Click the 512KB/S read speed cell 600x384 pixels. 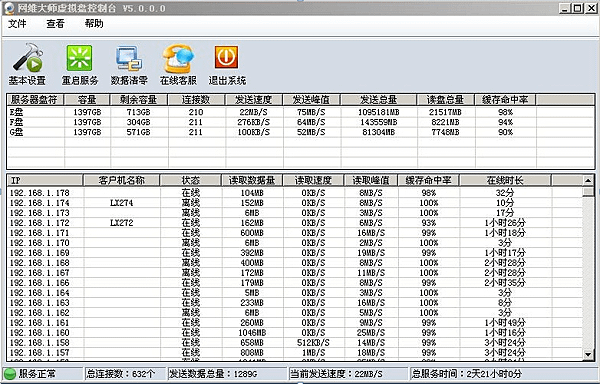pos(313,342)
